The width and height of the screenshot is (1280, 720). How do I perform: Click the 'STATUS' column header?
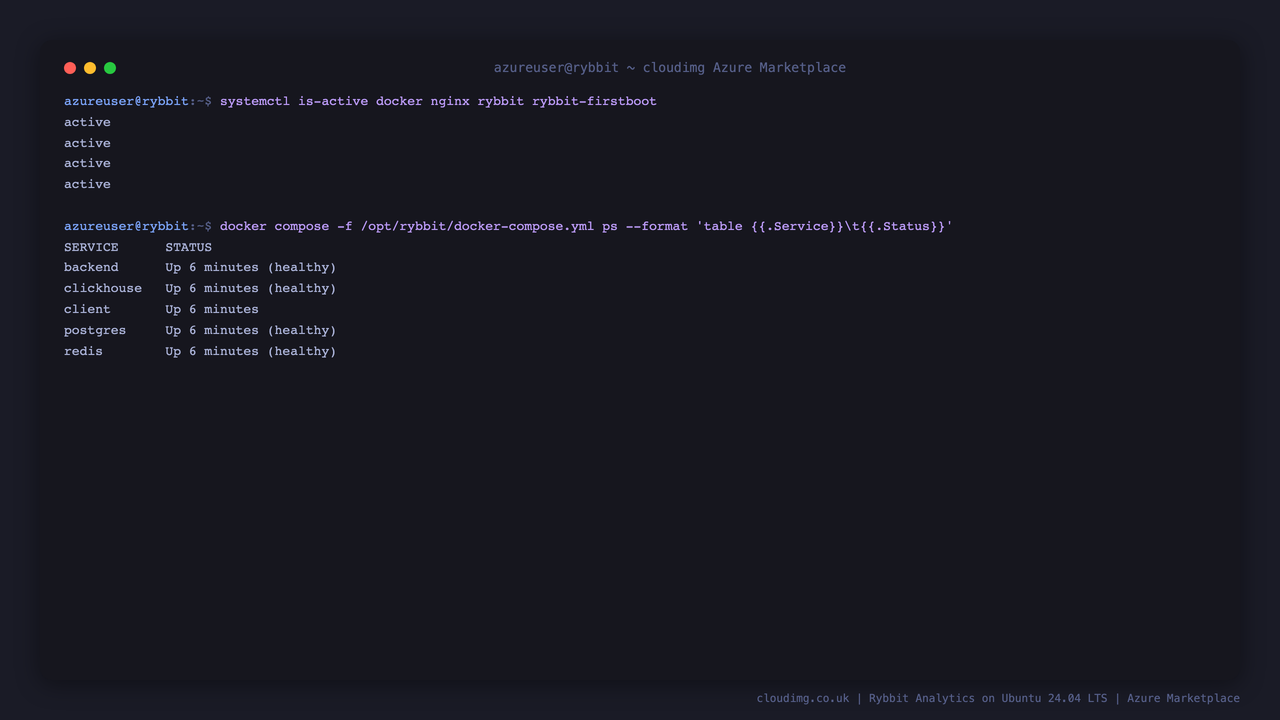(x=188, y=247)
